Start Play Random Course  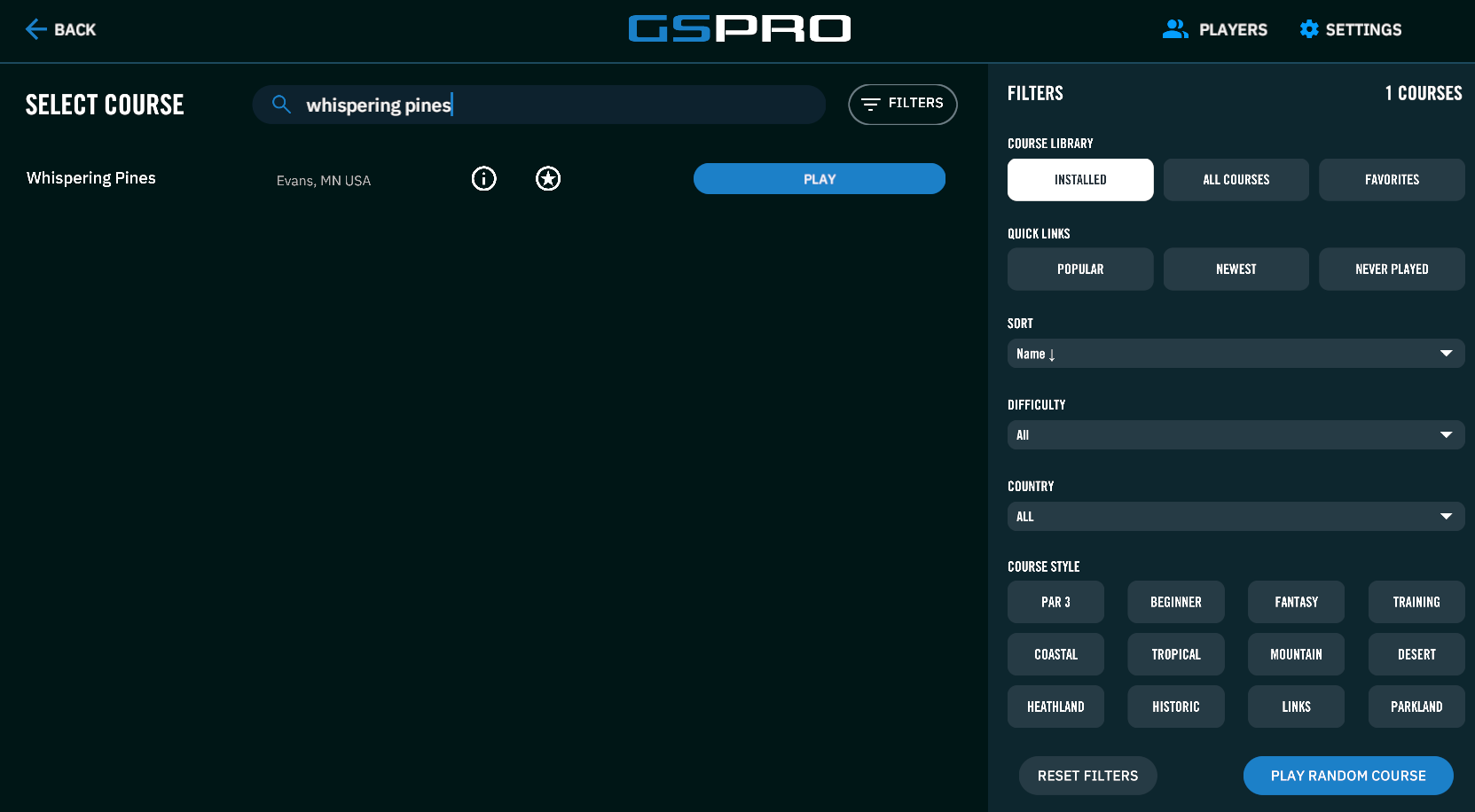[1347, 776]
